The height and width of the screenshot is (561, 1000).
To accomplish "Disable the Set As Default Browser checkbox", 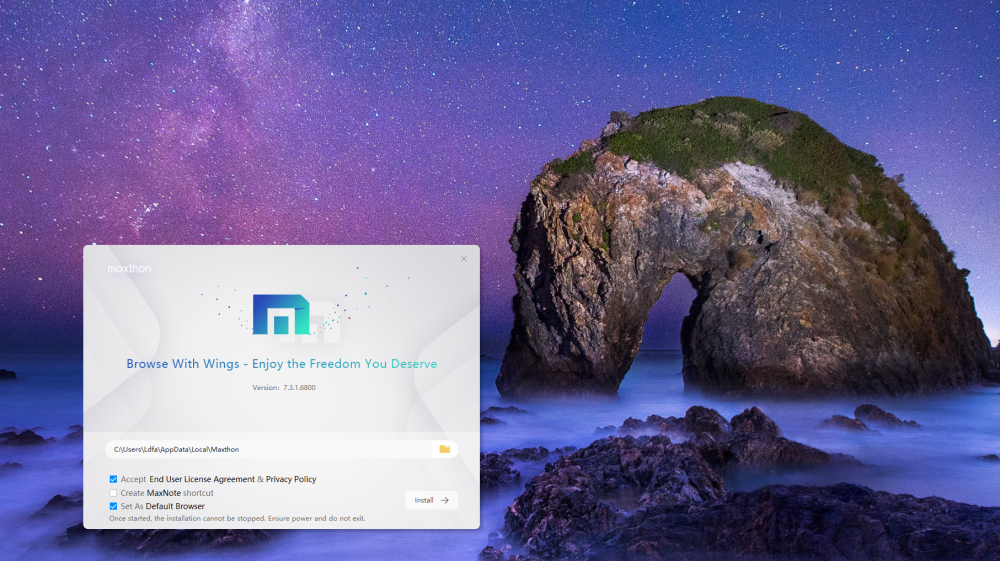I will [113, 506].
